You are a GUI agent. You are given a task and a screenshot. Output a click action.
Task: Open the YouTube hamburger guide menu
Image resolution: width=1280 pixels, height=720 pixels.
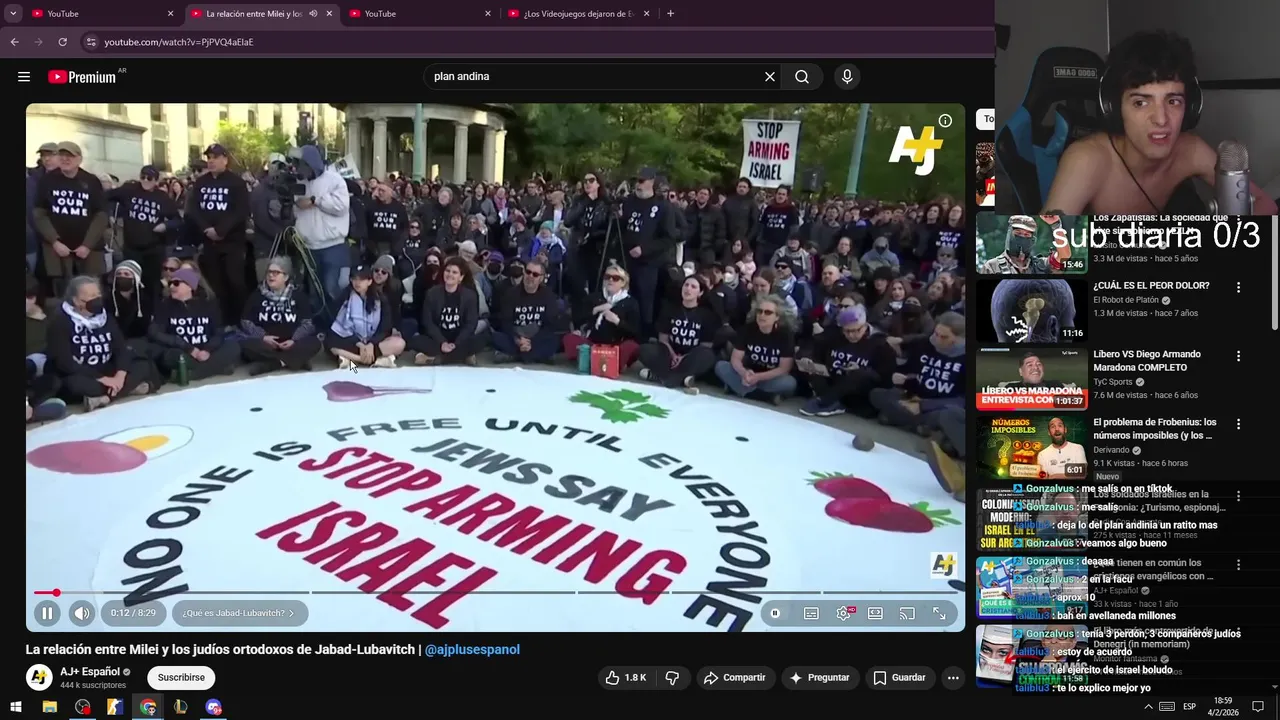click(24, 77)
